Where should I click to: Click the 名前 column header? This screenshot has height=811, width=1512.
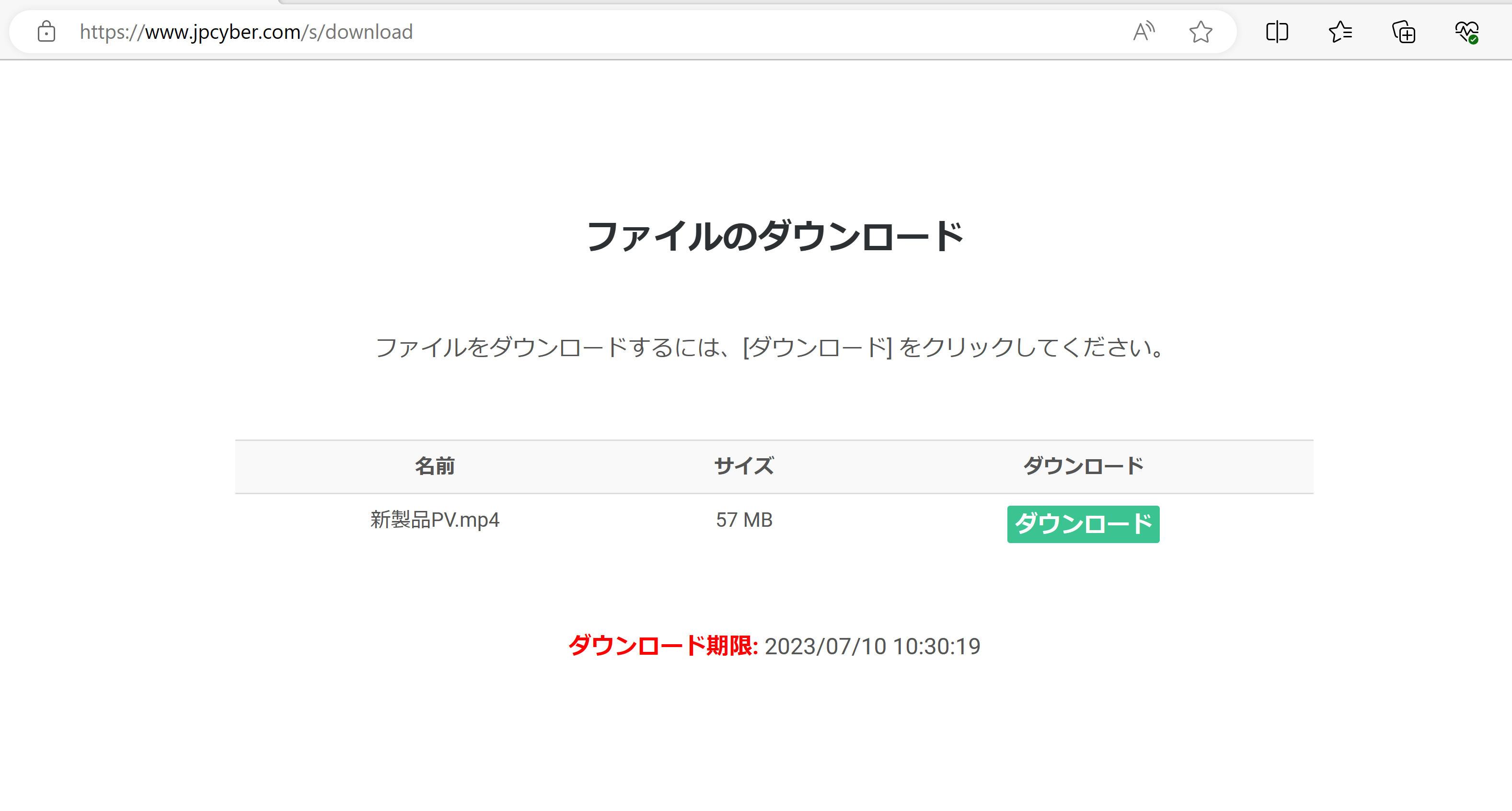pos(434,466)
